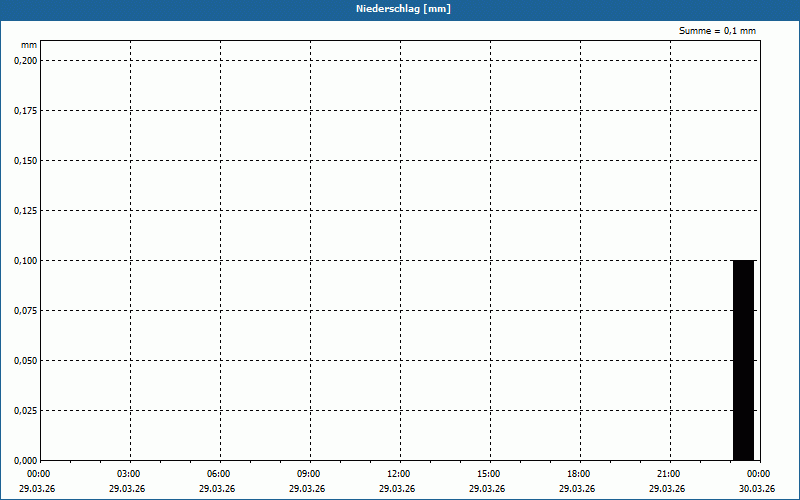Select the 12:00 time axis label
800x500 pixels.
point(398,474)
